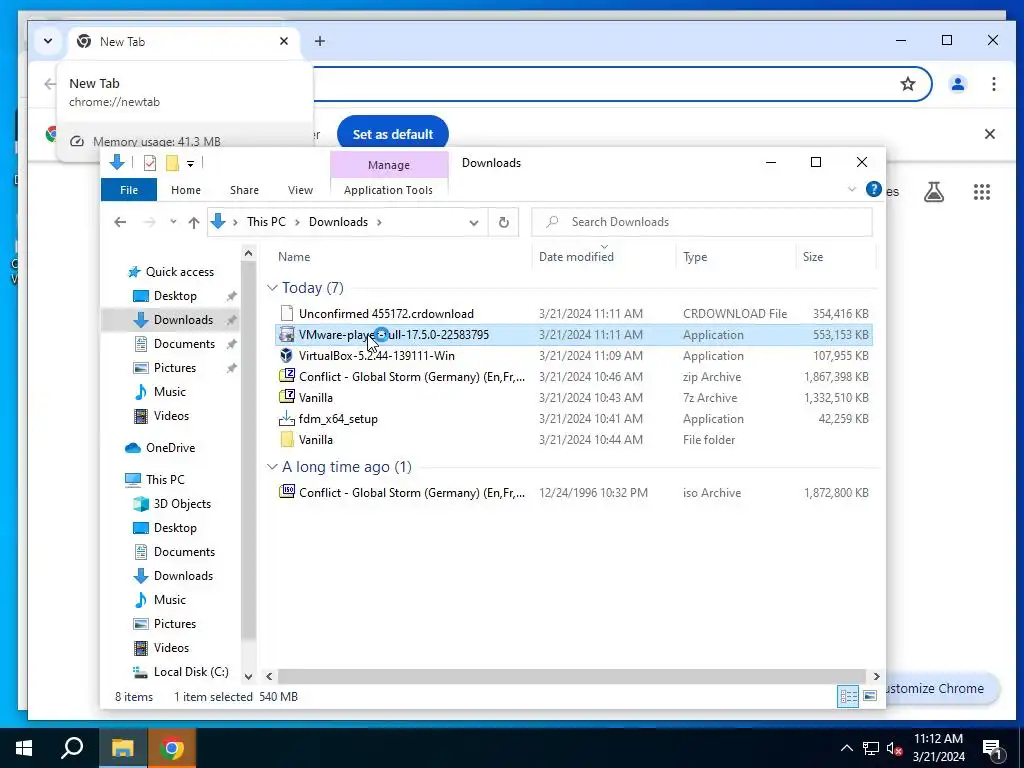Open the Windows Start menu
Image resolution: width=1024 pixels, height=768 pixels.
24,748
